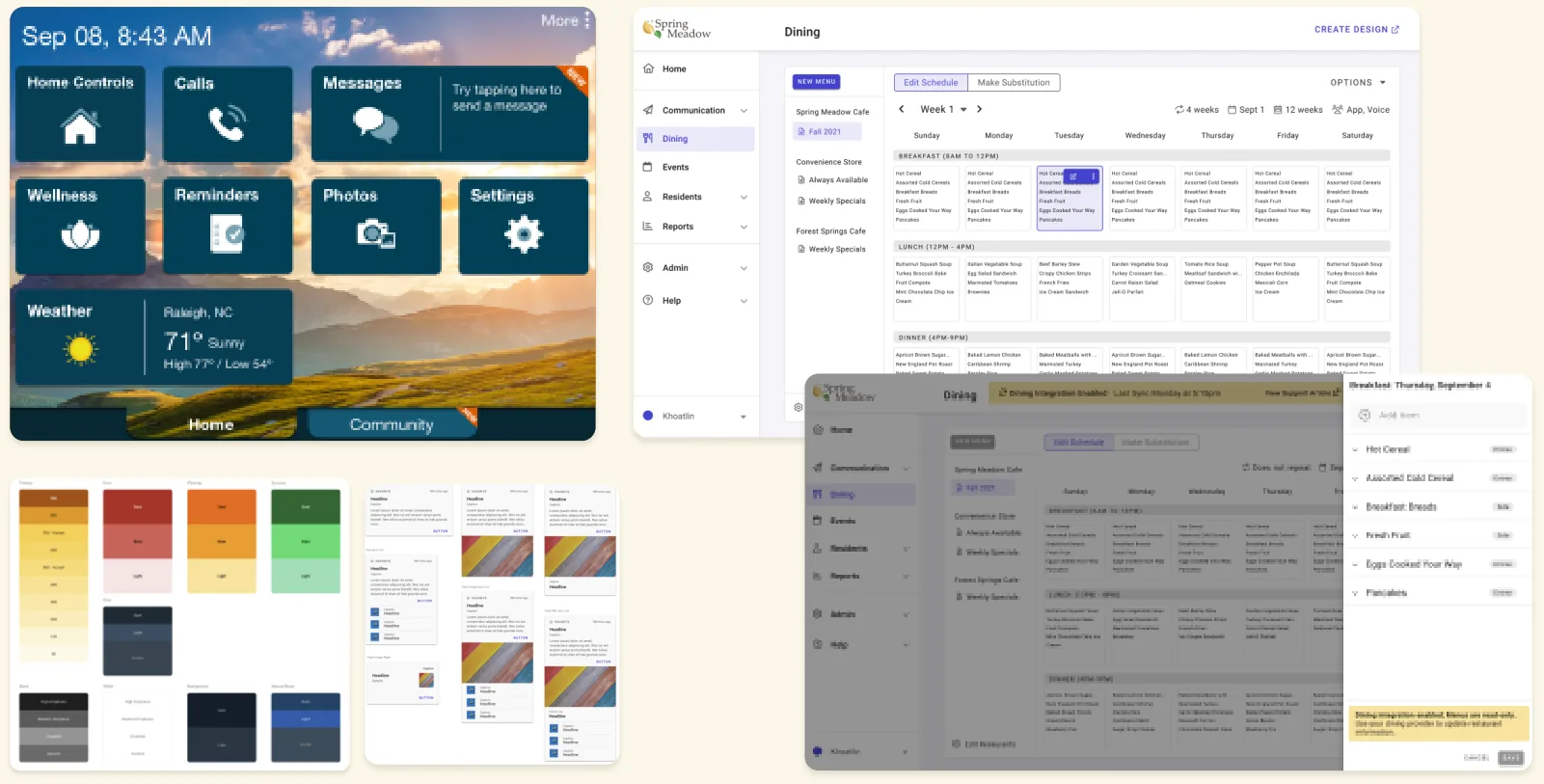Pick the dark orange swatch
1544x784 pixels.
point(222,507)
